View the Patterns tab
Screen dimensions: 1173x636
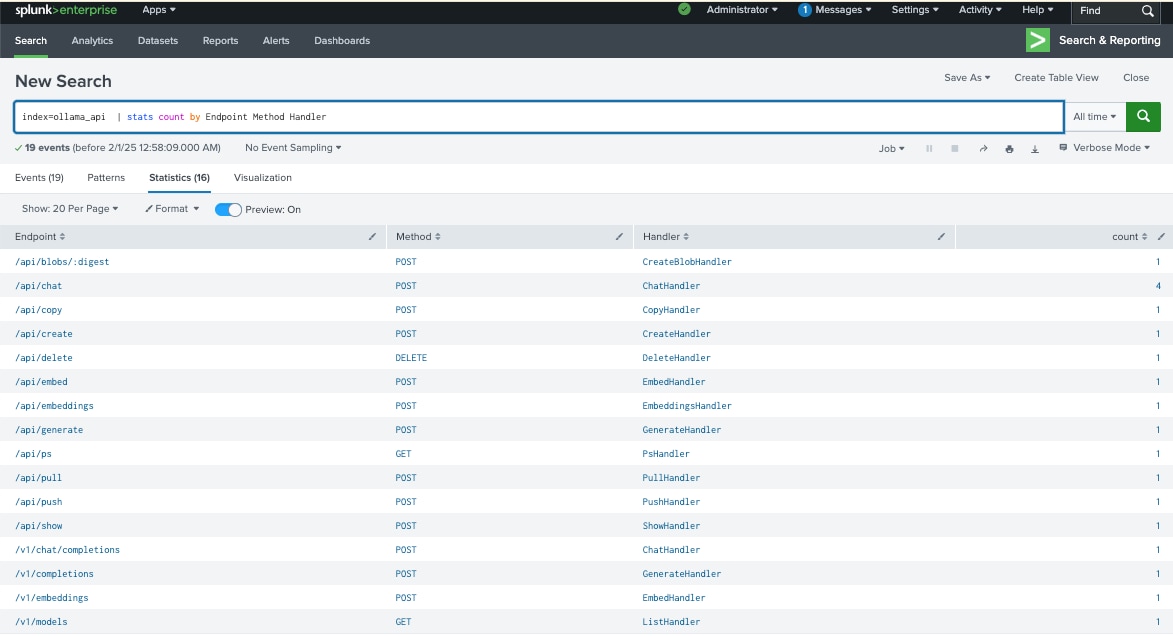point(106,178)
